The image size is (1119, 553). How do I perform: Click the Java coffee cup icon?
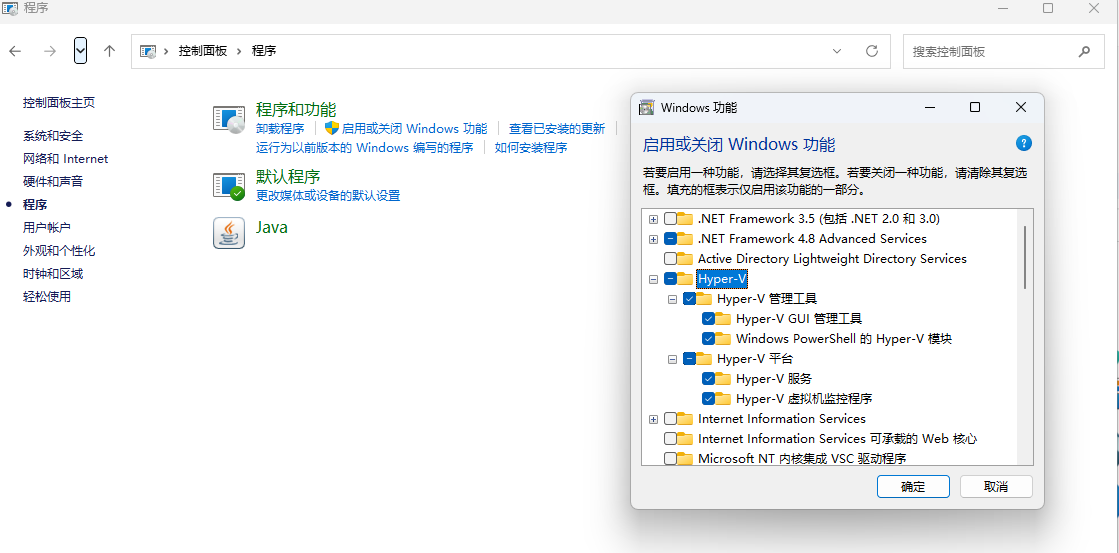coord(229,233)
